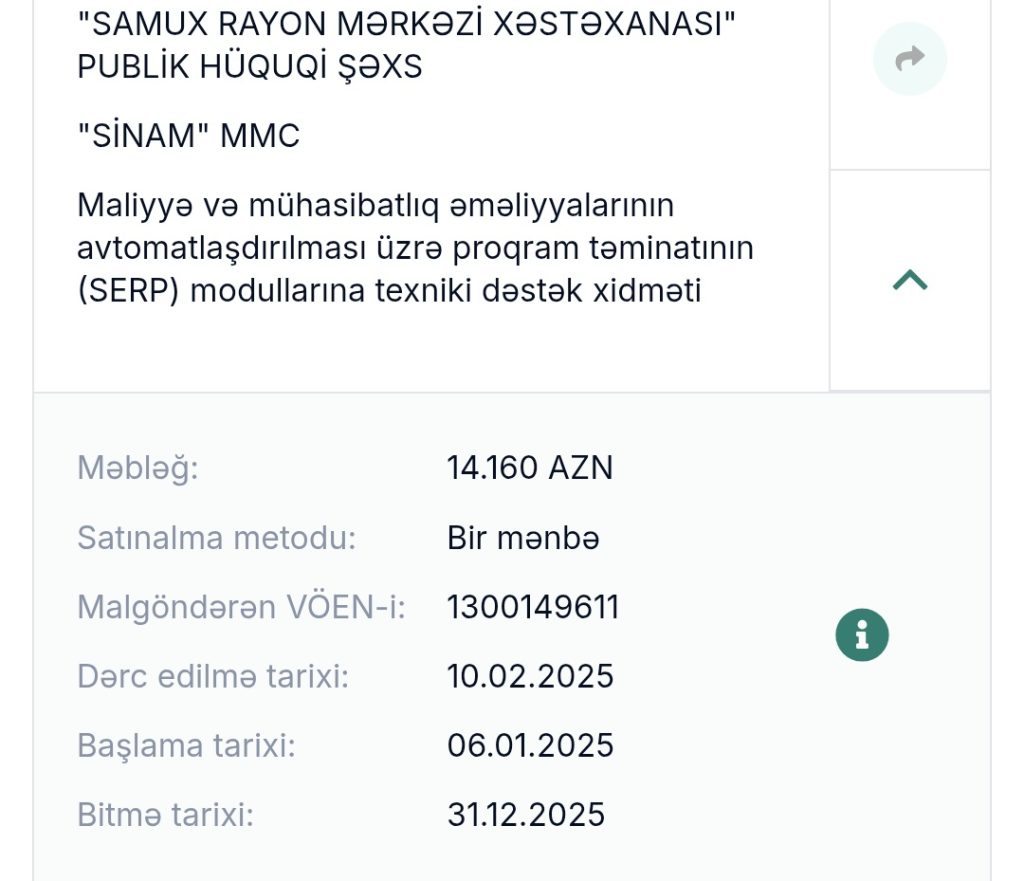This screenshot has height=881, width=1024.
Task: Click the description line starting with "Maliyyə"
Action: pos(376,205)
